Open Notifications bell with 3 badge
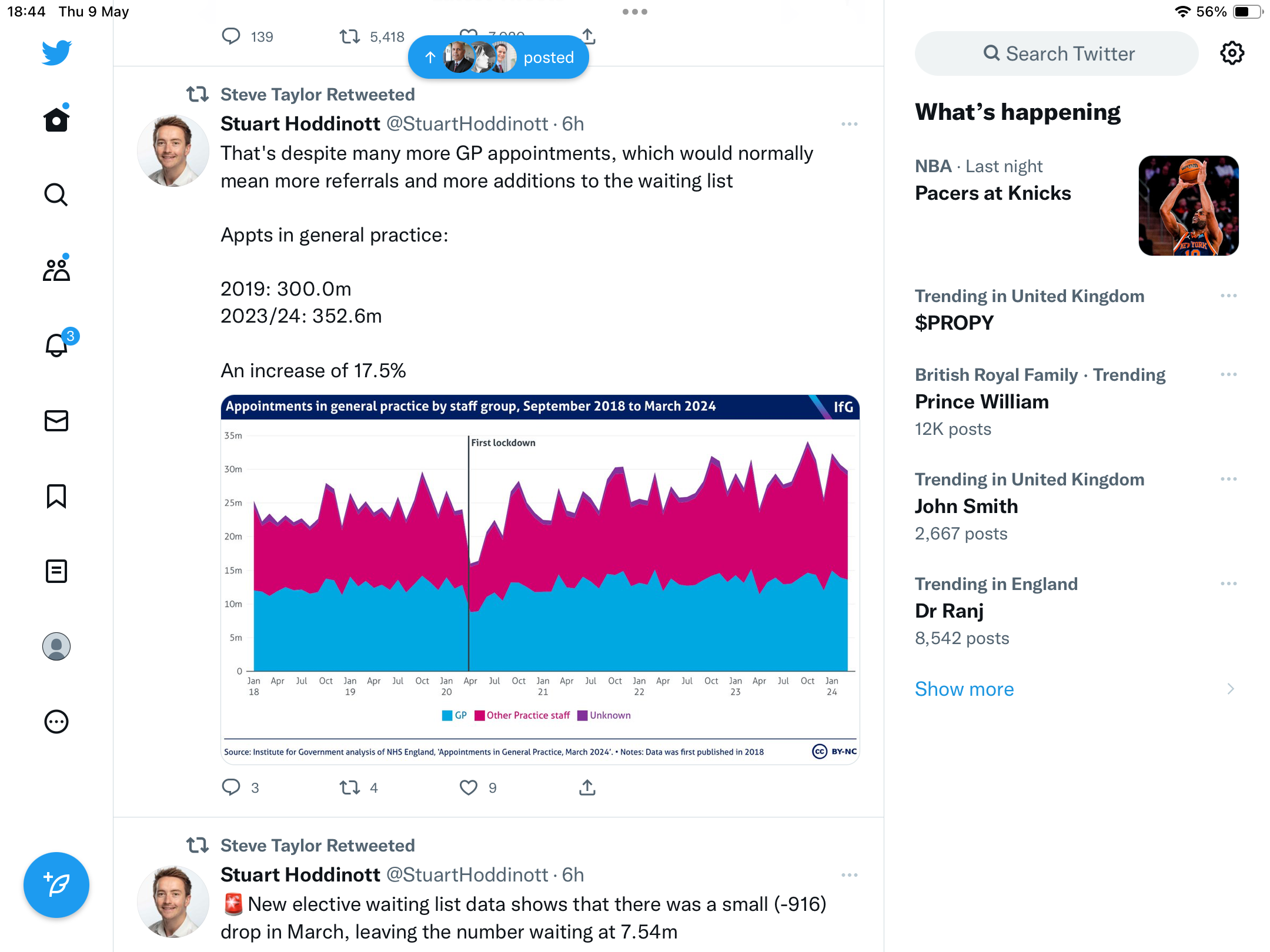Screen dimensions: 1270x952 (x=58, y=344)
